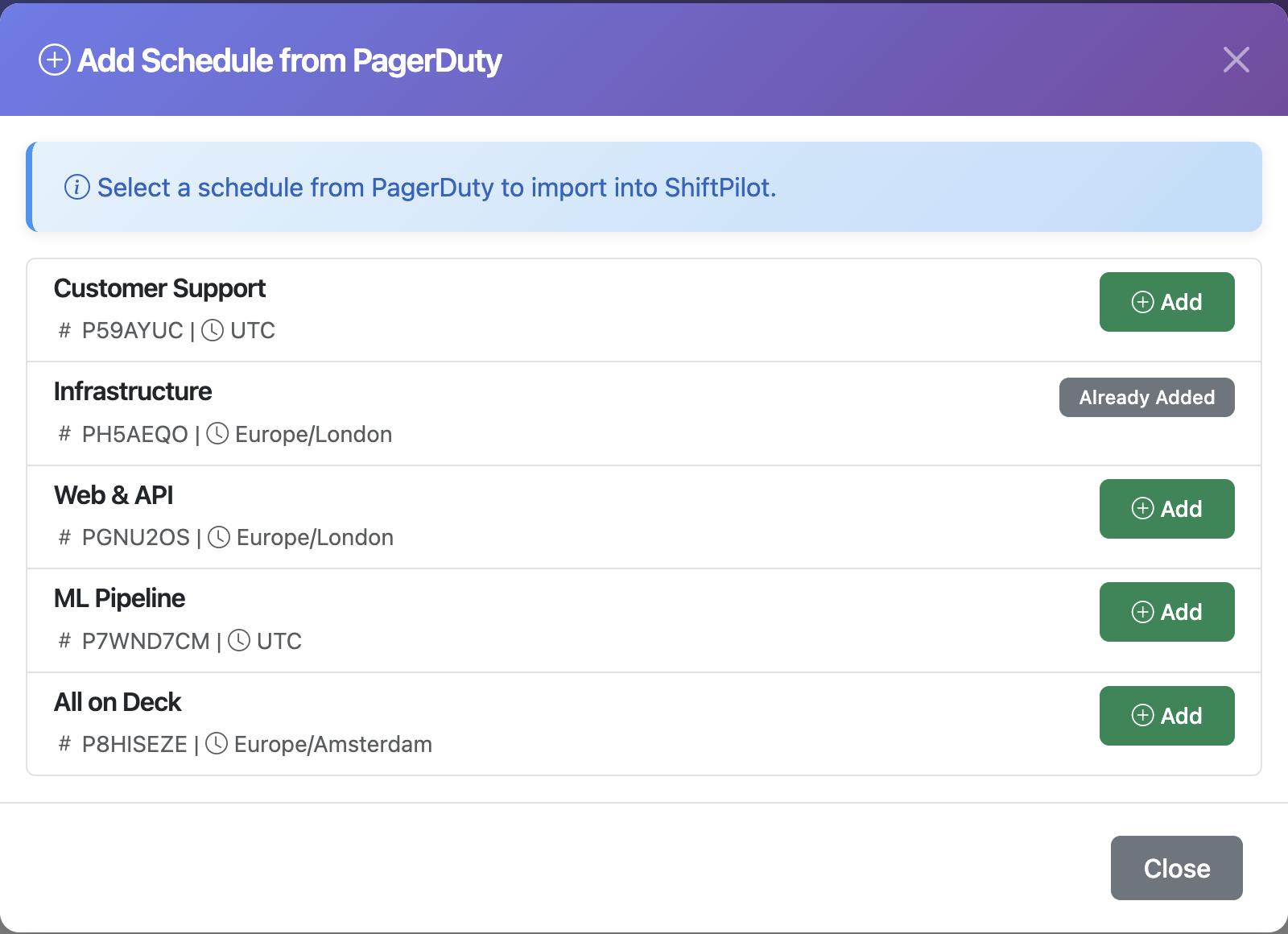This screenshot has width=1288, height=934.
Task: Click the clock icon beside Europe/Amsterdam
Action: [x=216, y=744]
